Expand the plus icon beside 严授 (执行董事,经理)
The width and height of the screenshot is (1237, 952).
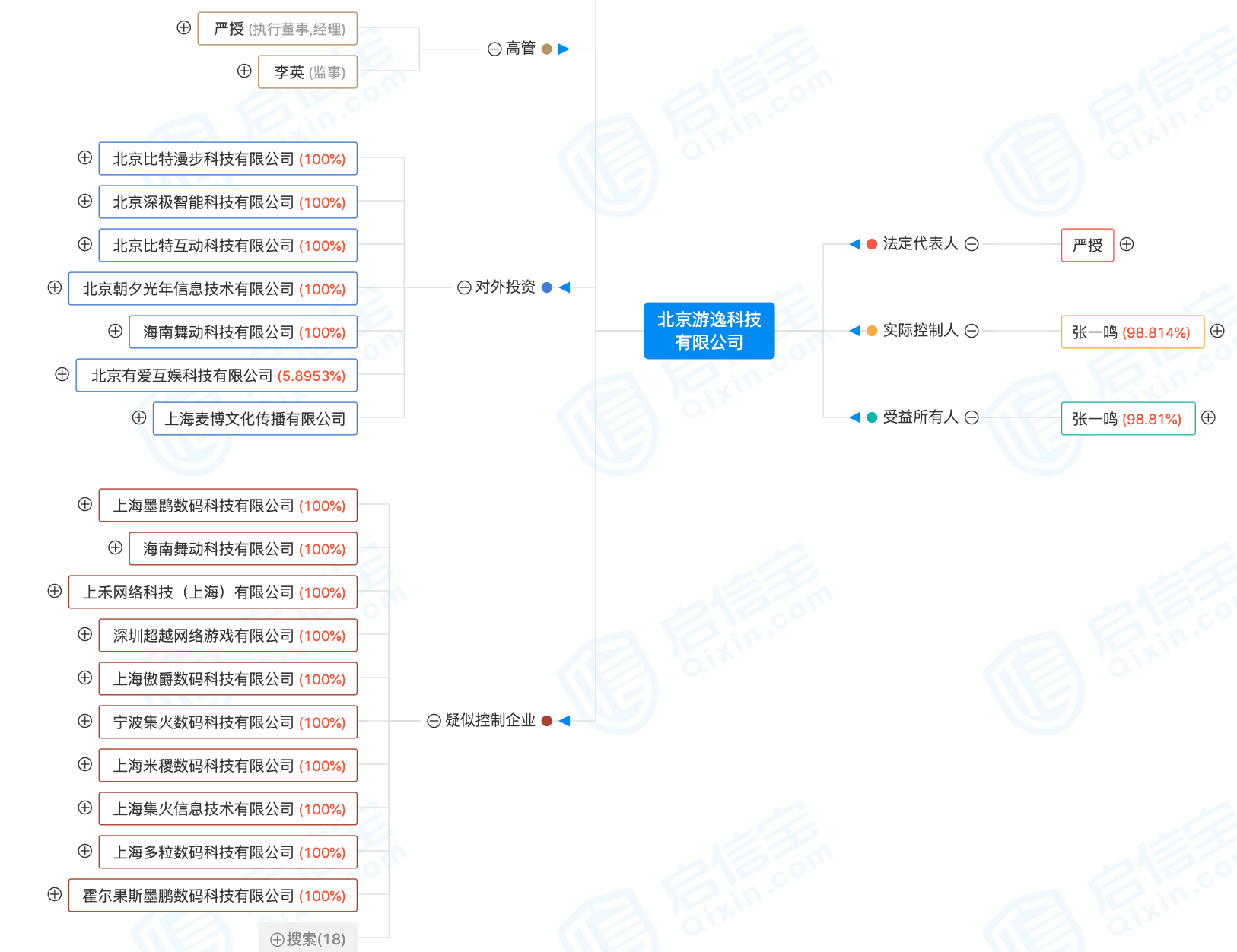coord(183,27)
